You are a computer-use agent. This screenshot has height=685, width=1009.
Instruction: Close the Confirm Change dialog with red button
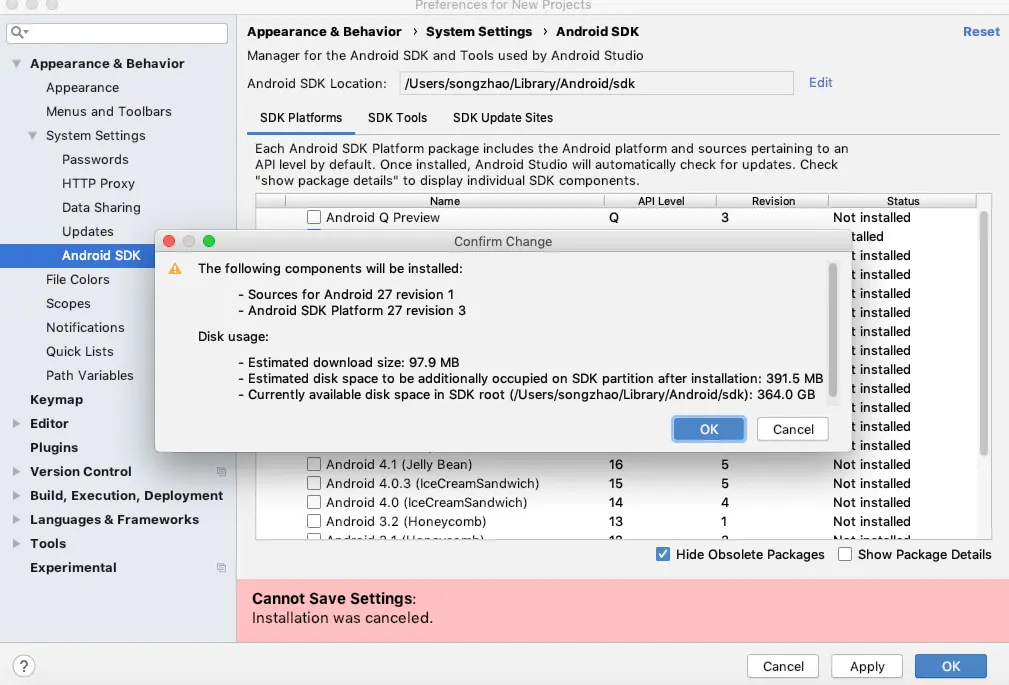click(x=169, y=241)
